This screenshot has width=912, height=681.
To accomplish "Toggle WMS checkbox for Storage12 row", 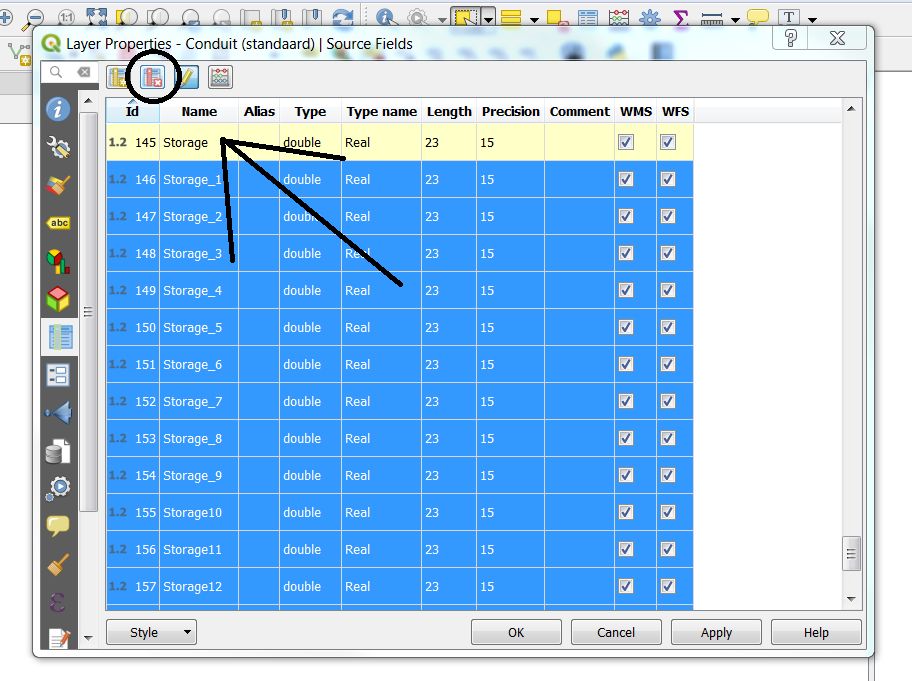I will 626,586.
